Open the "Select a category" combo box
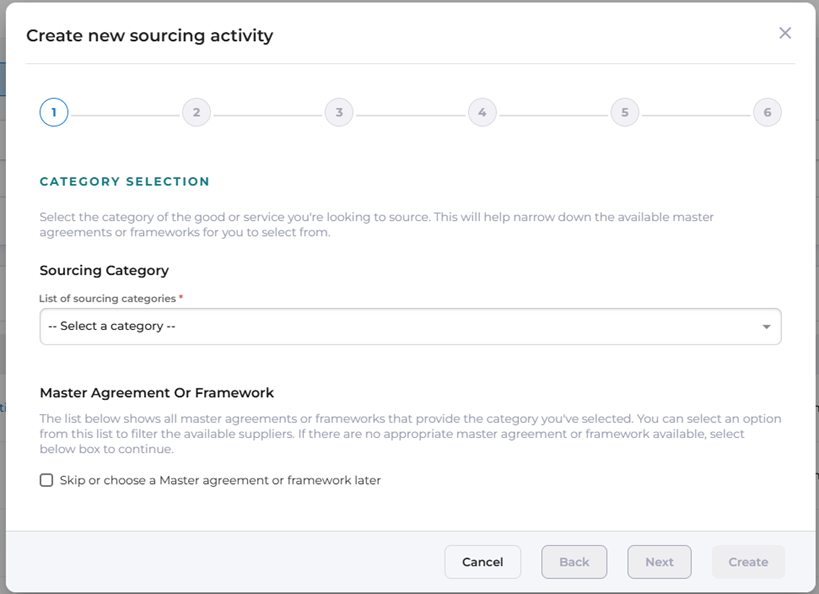Viewport: 819px width, 594px height. (x=400, y=326)
